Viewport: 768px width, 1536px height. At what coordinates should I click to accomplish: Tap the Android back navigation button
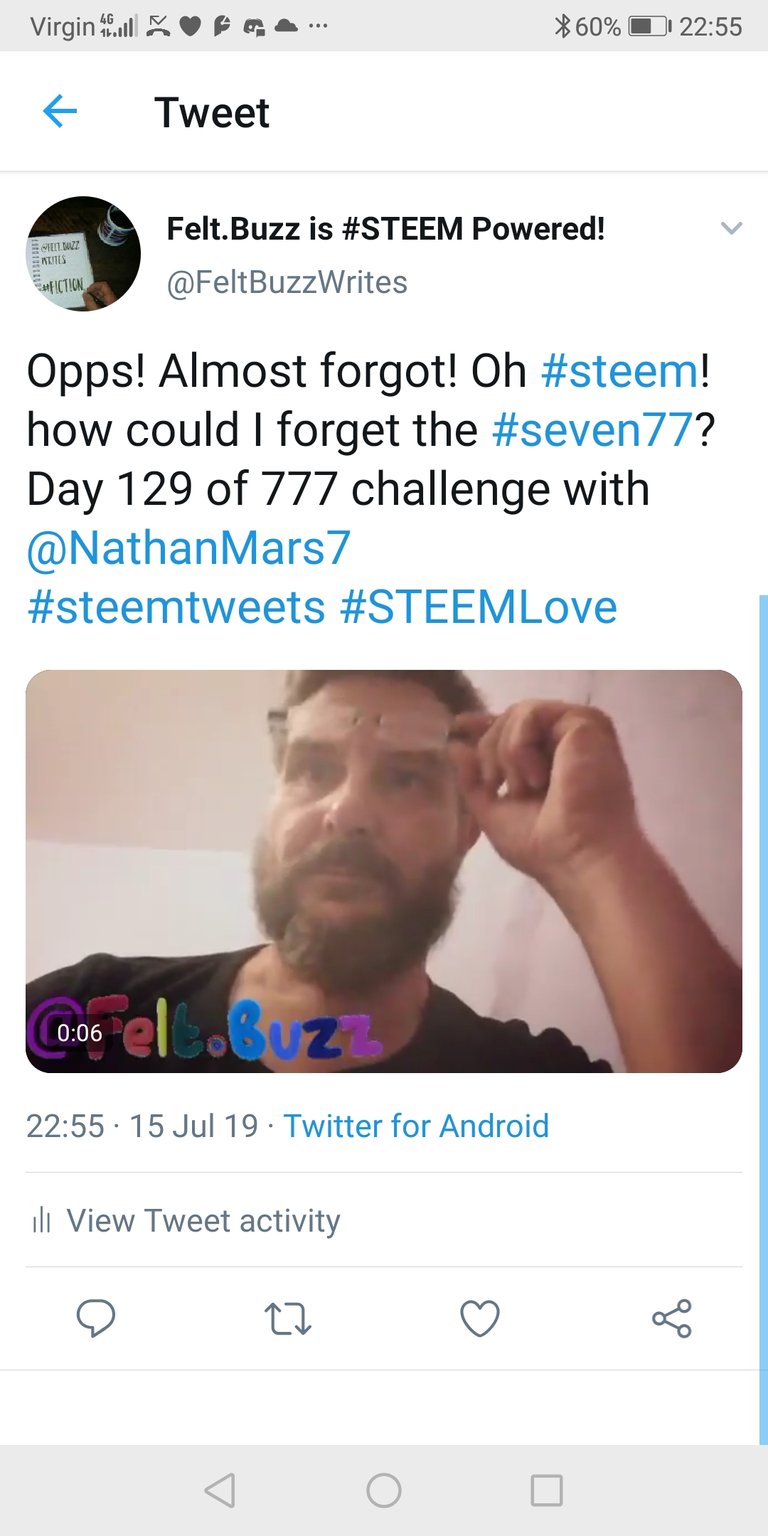[219, 1491]
